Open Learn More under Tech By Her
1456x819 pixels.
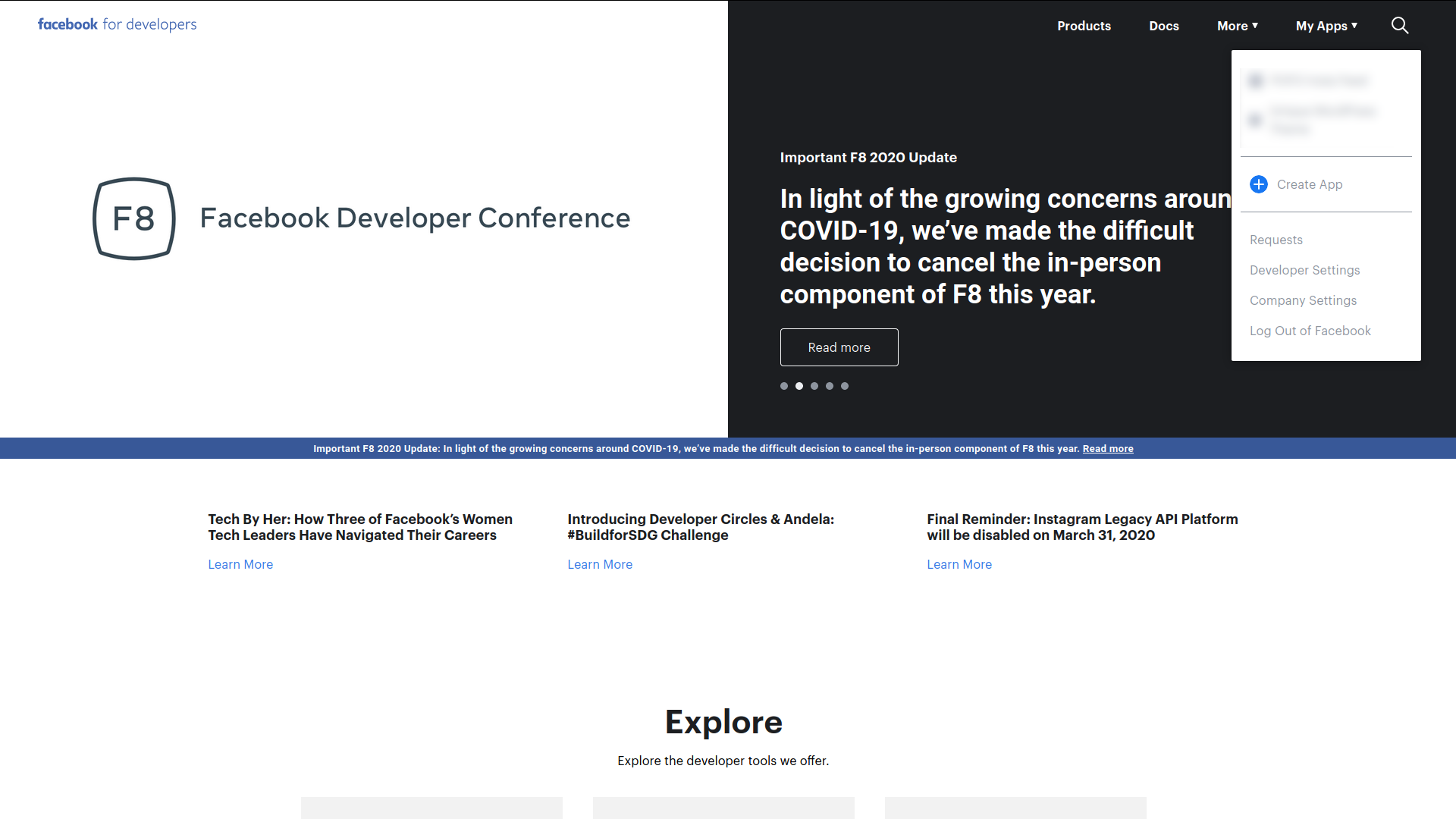coord(240,564)
